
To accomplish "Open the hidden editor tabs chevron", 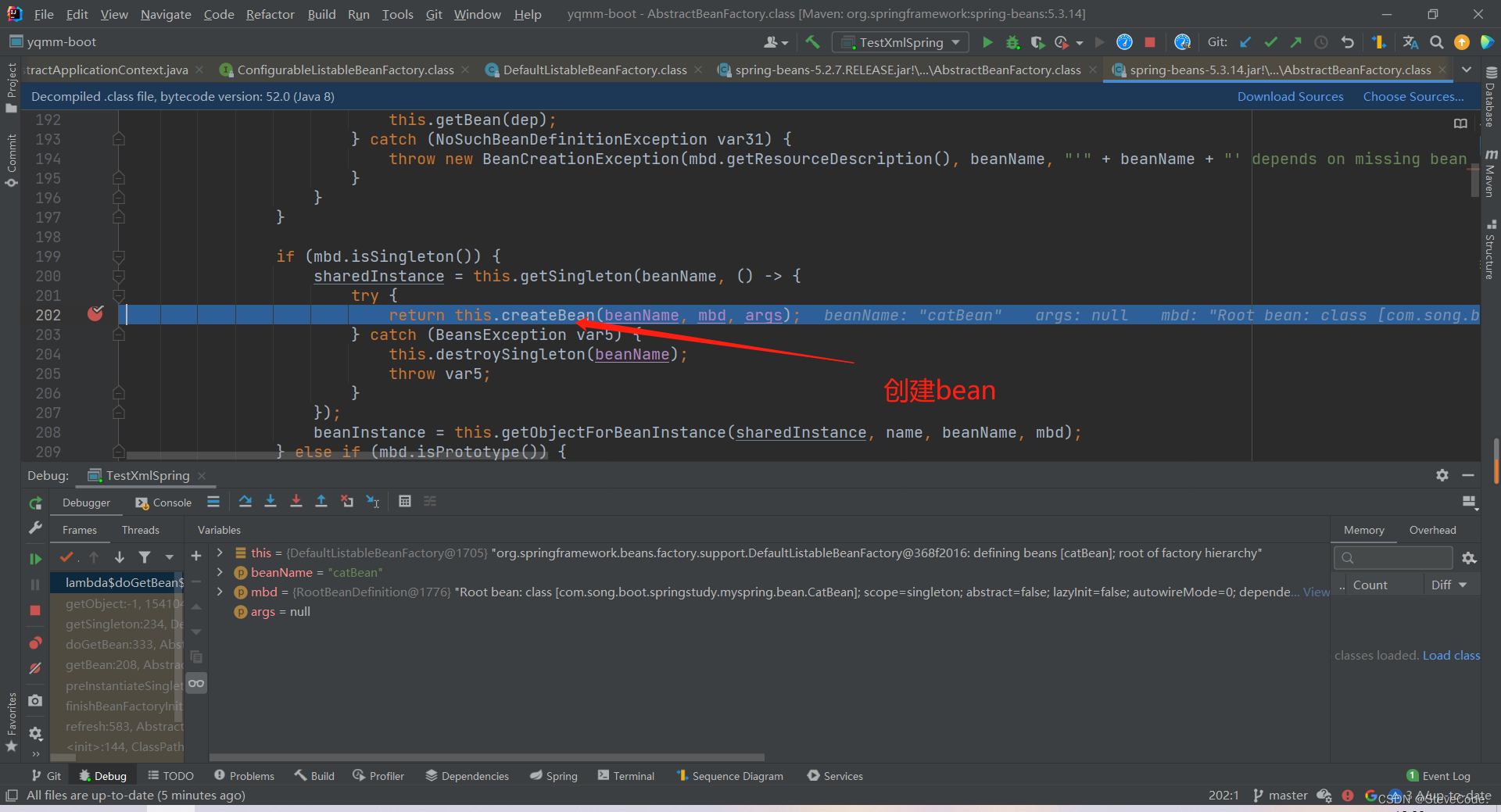I will click(1467, 70).
